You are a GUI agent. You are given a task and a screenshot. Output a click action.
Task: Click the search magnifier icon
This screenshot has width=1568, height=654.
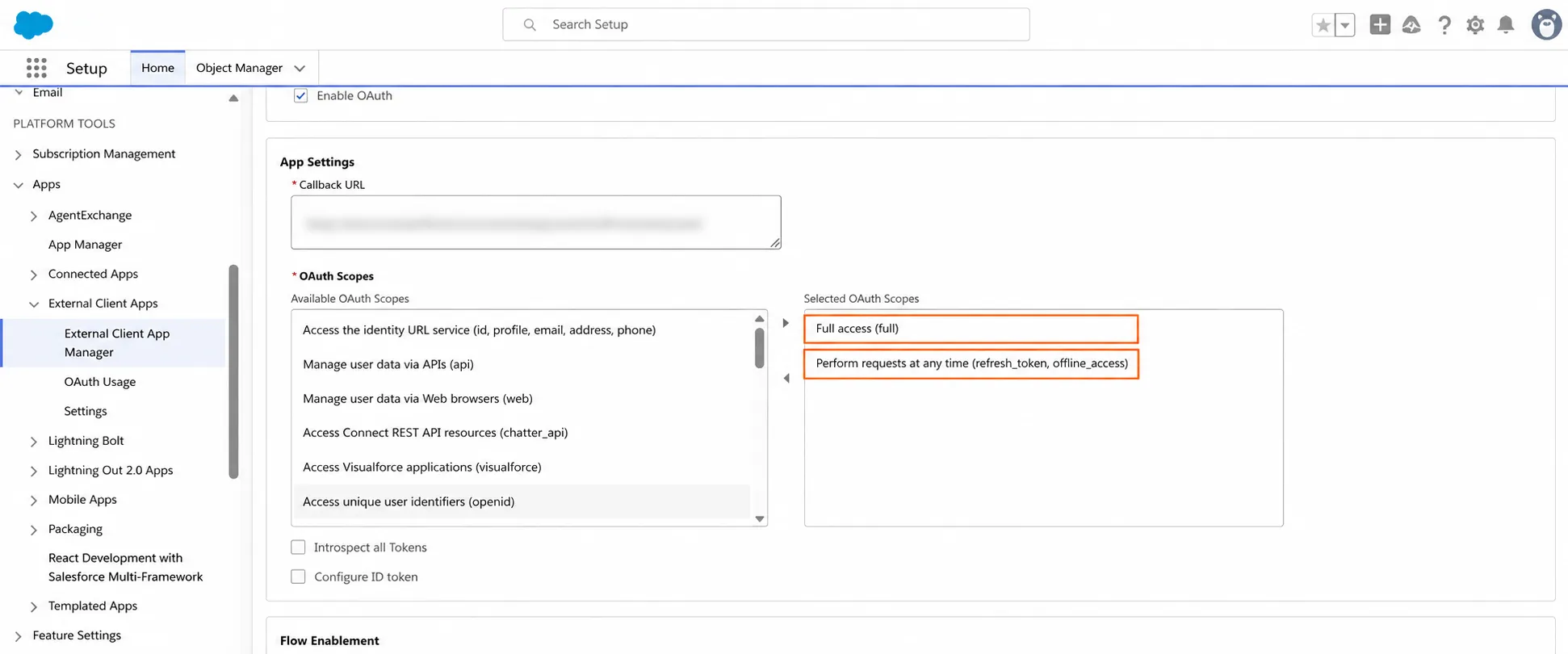(x=530, y=25)
